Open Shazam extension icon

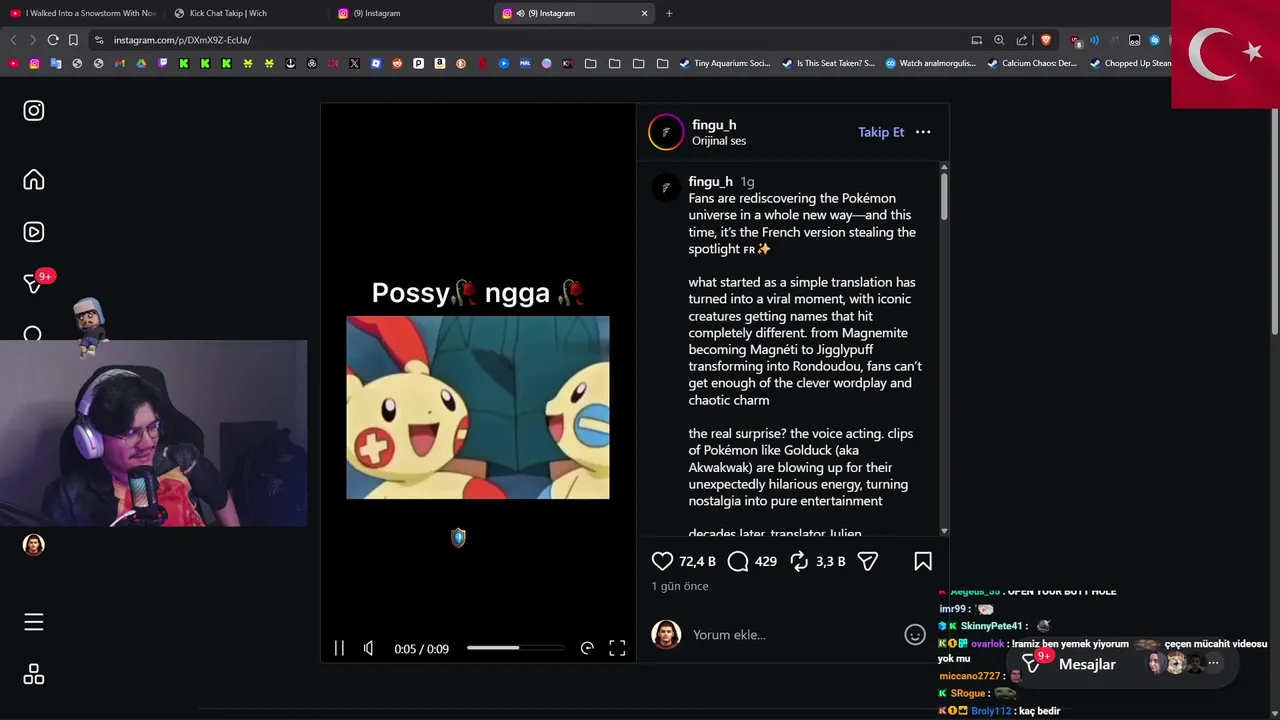pos(1154,40)
